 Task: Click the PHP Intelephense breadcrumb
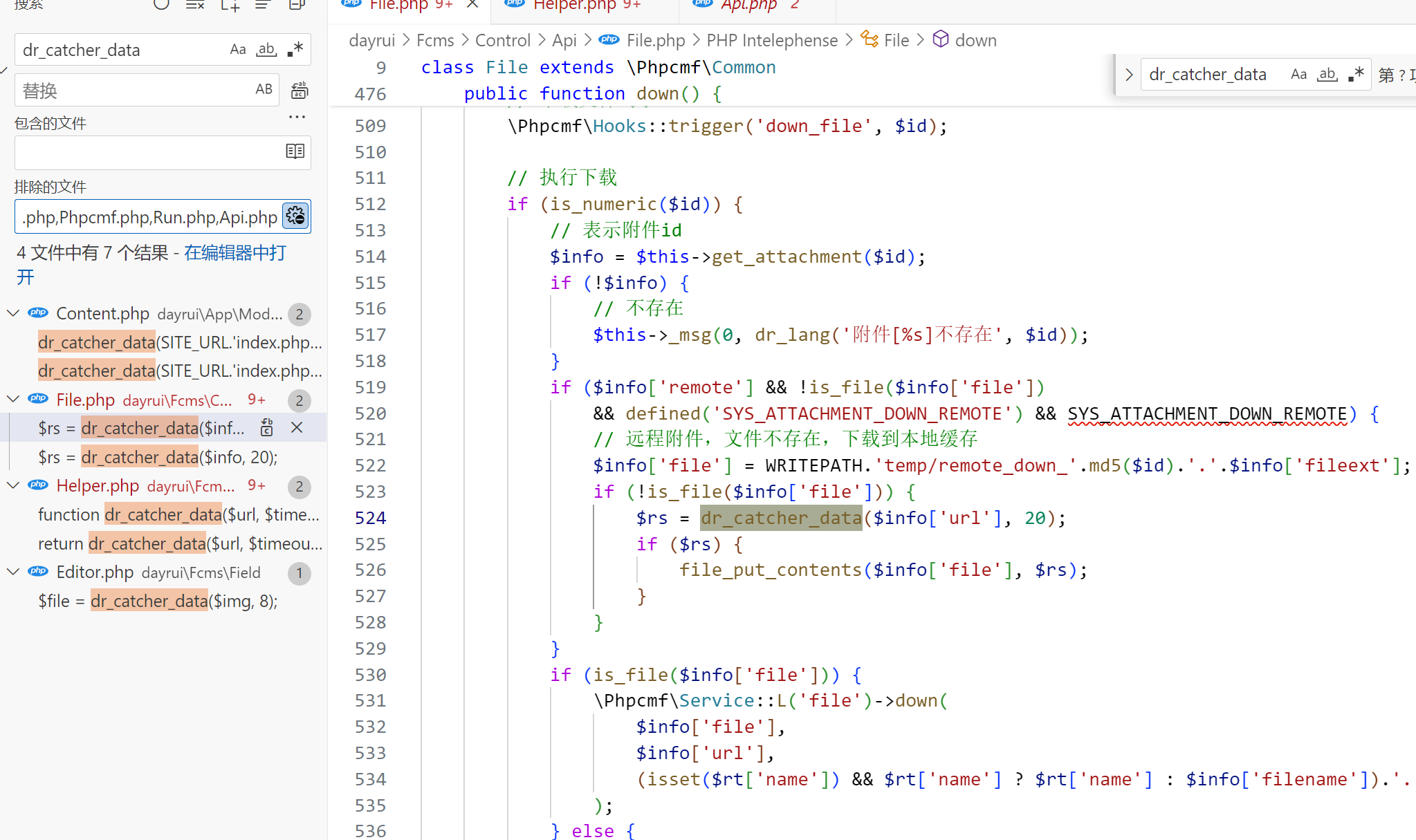point(772,40)
